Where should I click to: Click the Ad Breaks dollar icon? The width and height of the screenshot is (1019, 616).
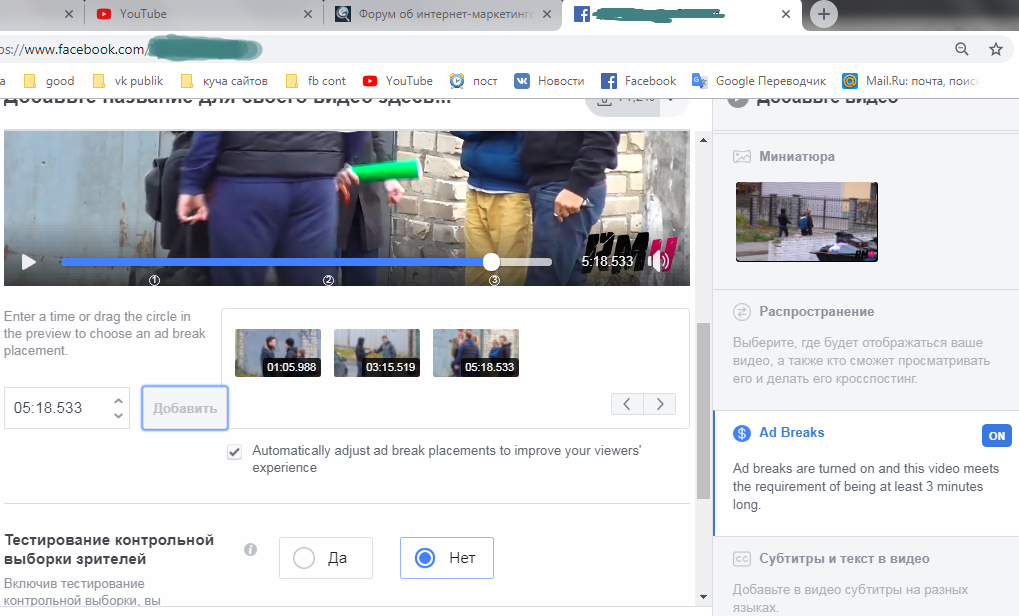point(742,433)
